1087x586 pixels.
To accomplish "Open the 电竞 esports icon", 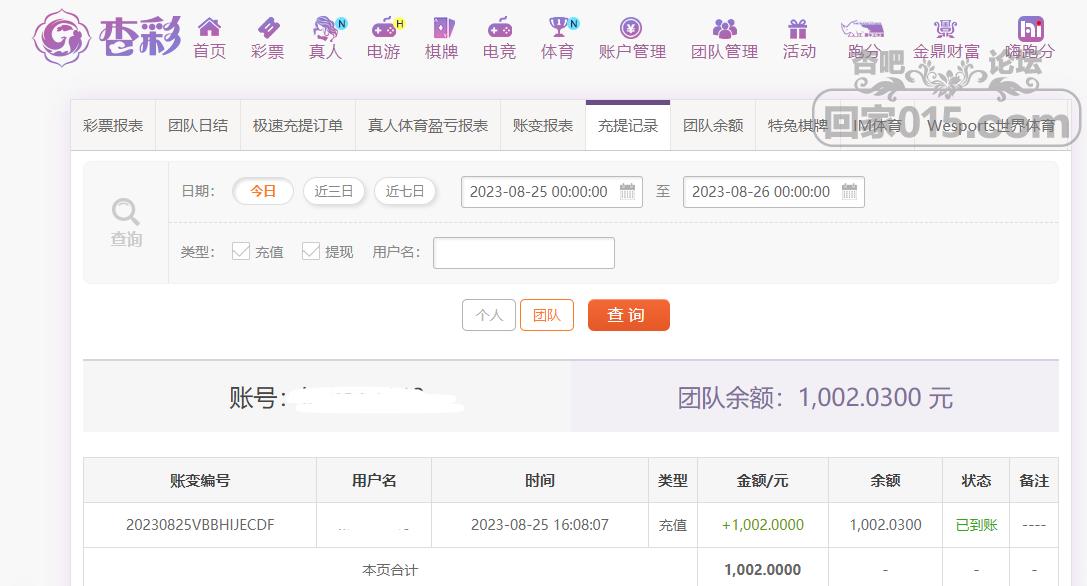I will pyautogui.click(x=500, y=28).
